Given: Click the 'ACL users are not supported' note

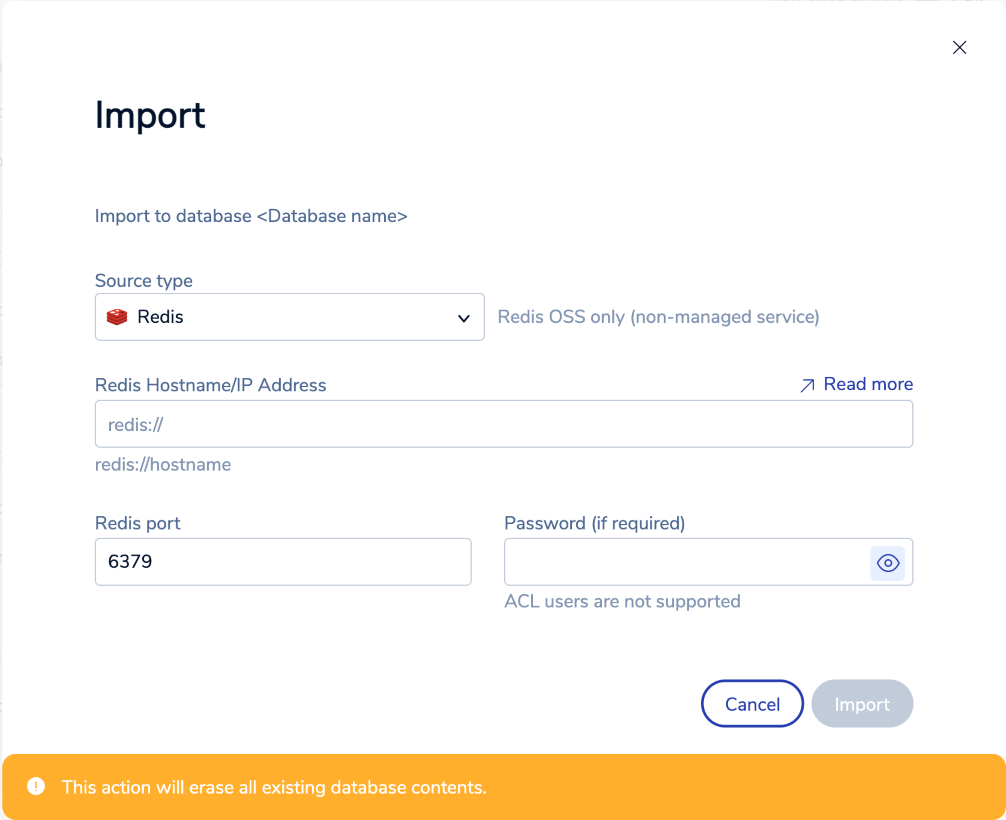Looking at the screenshot, I should click(x=622, y=601).
